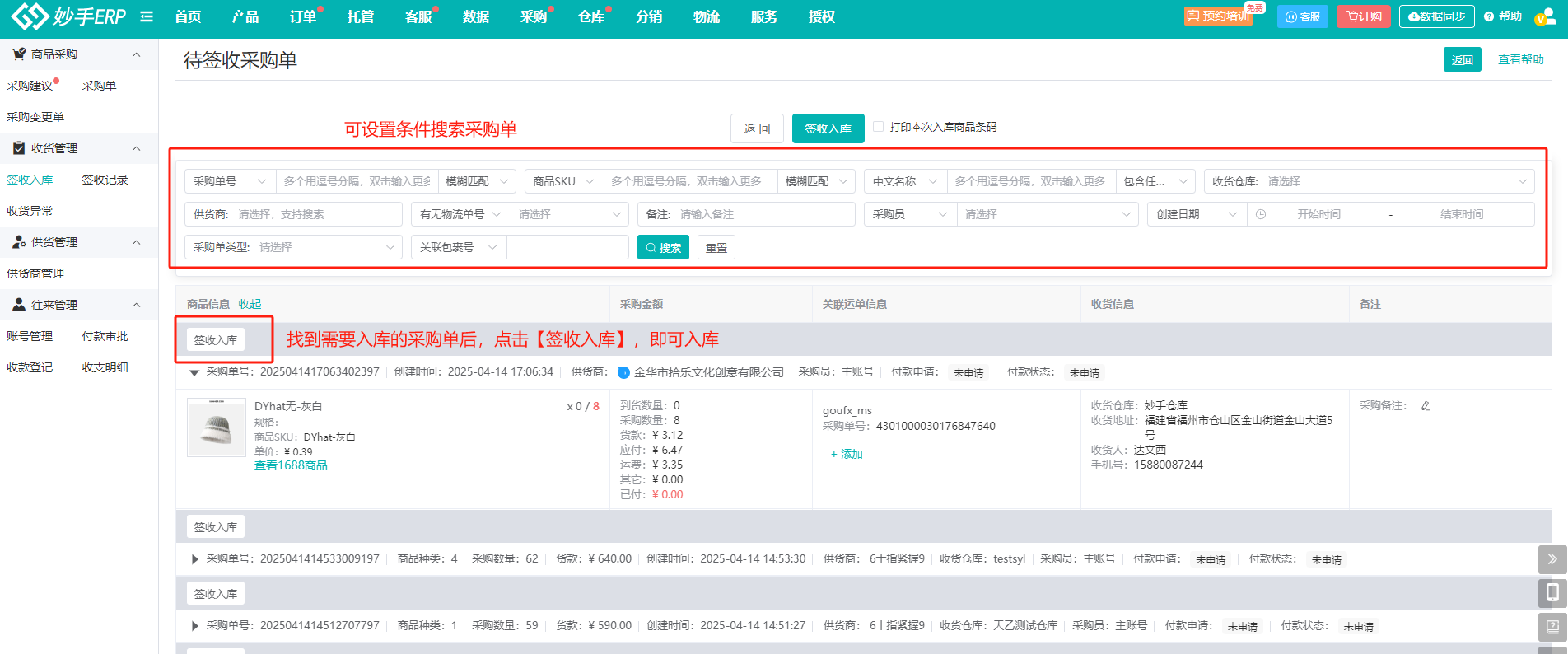The width and height of the screenshot is (1568, 654).
Task: Click the 收起 link in table header
Action: tap(250, 304)
